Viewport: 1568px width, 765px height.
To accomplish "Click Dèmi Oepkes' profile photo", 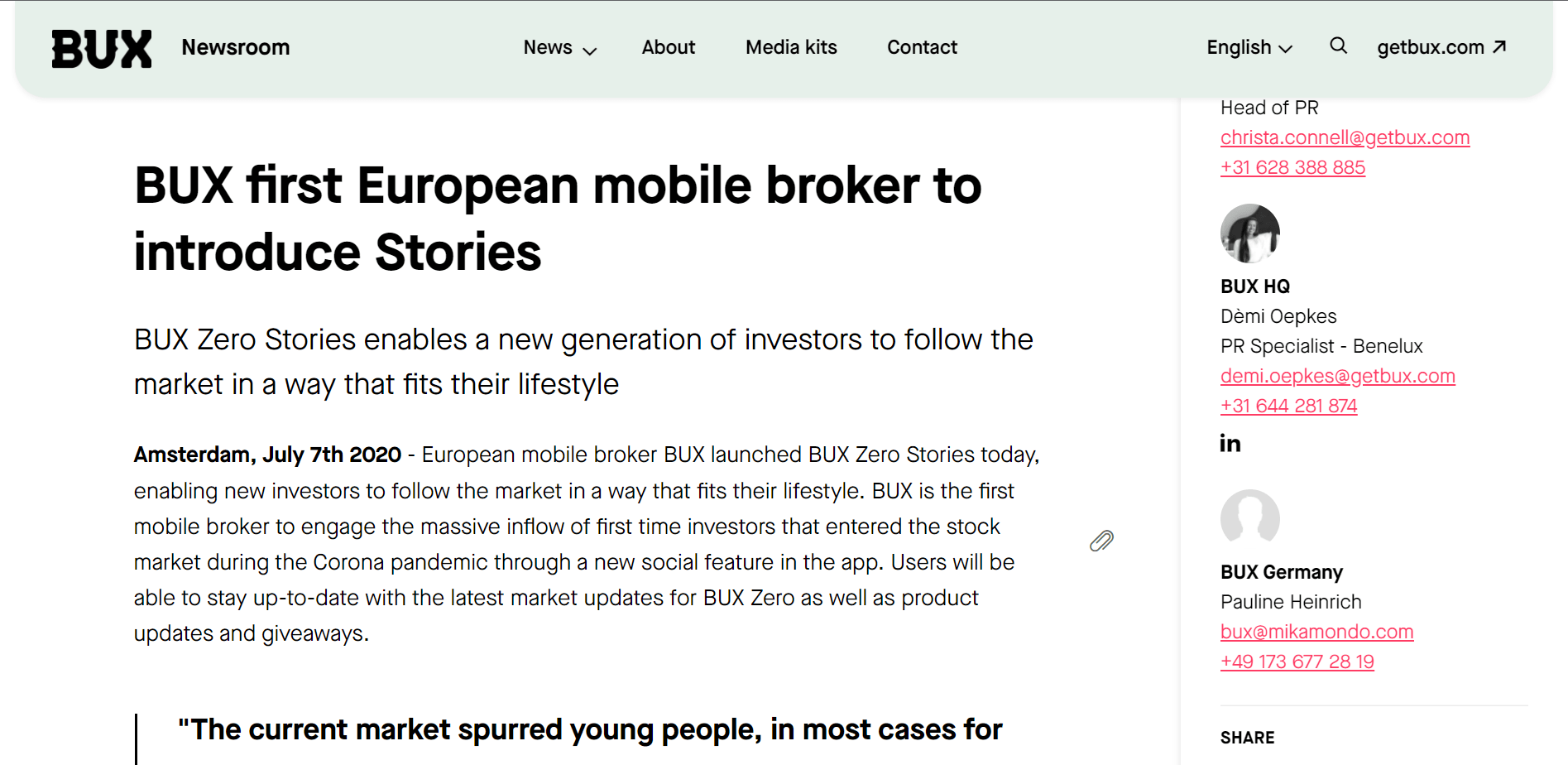I will tap(1250, 233).
